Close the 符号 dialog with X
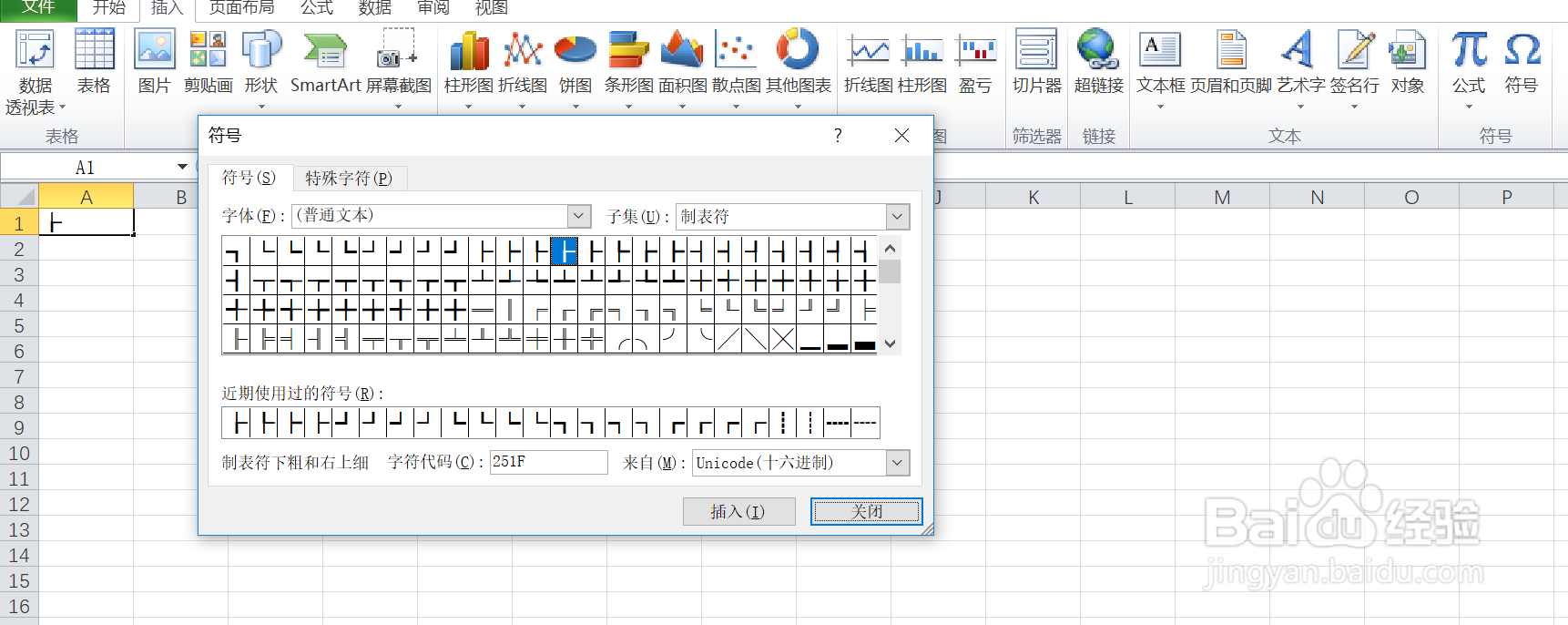Image resolution: width=1568 pixels, height=625 pixels. click(901, 135)
